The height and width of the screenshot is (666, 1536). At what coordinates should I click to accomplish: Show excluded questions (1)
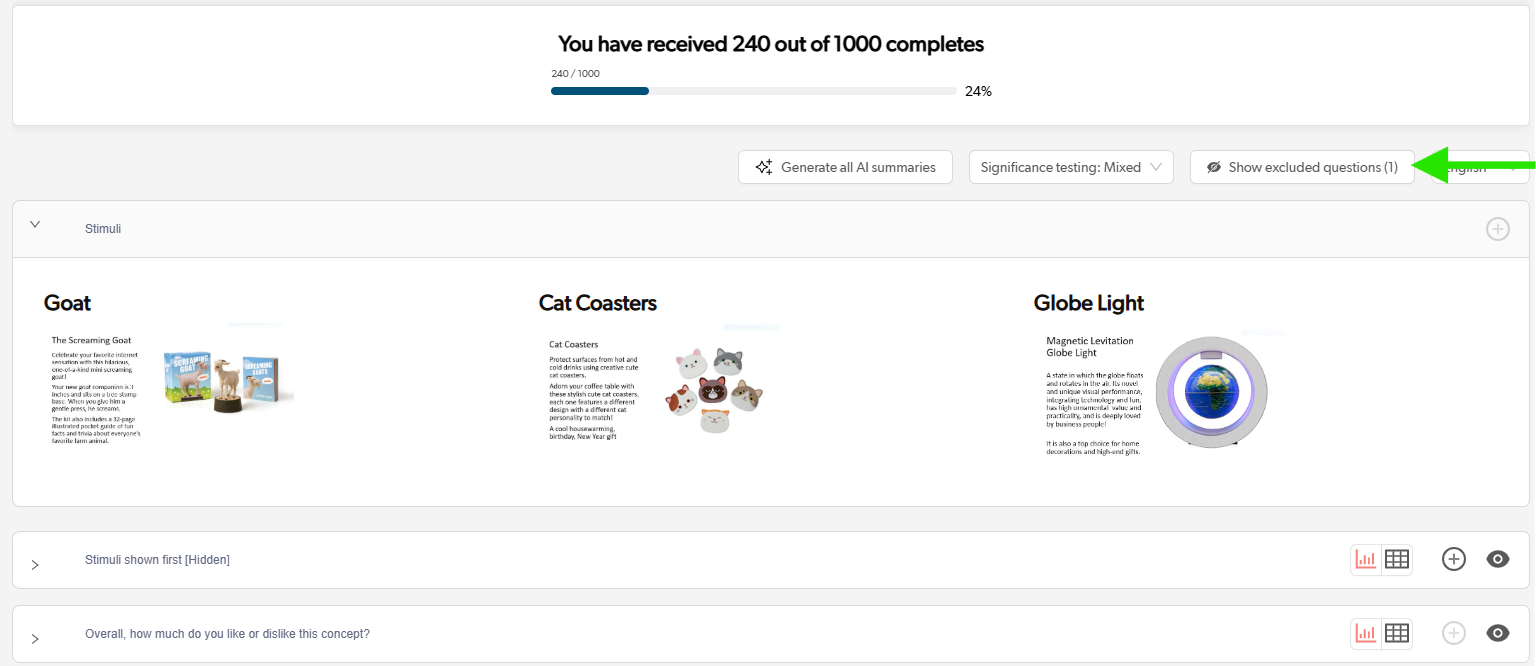click(1301, 167)
